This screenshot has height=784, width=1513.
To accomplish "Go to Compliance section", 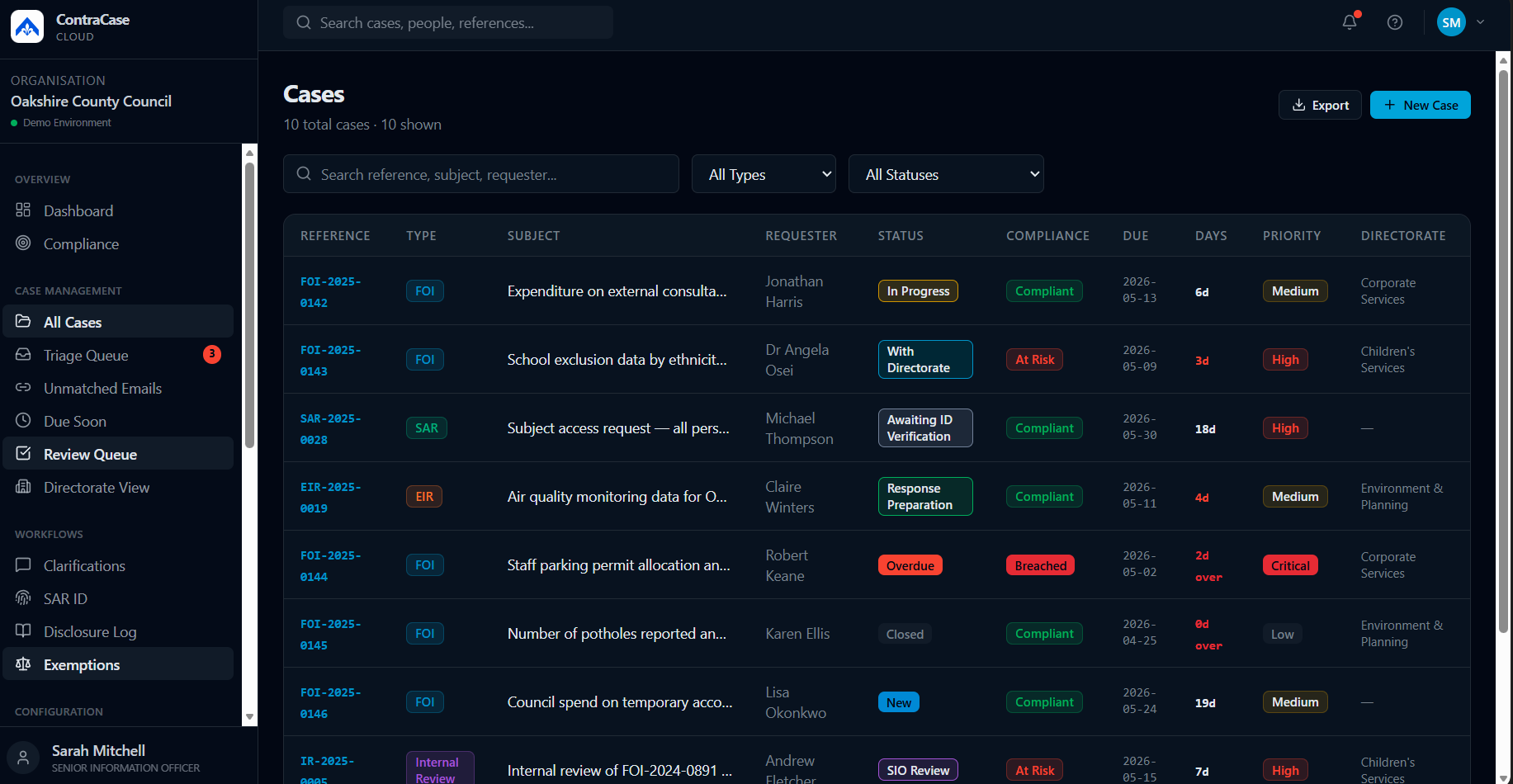I will pyautogui.click(x=118, y=243).
